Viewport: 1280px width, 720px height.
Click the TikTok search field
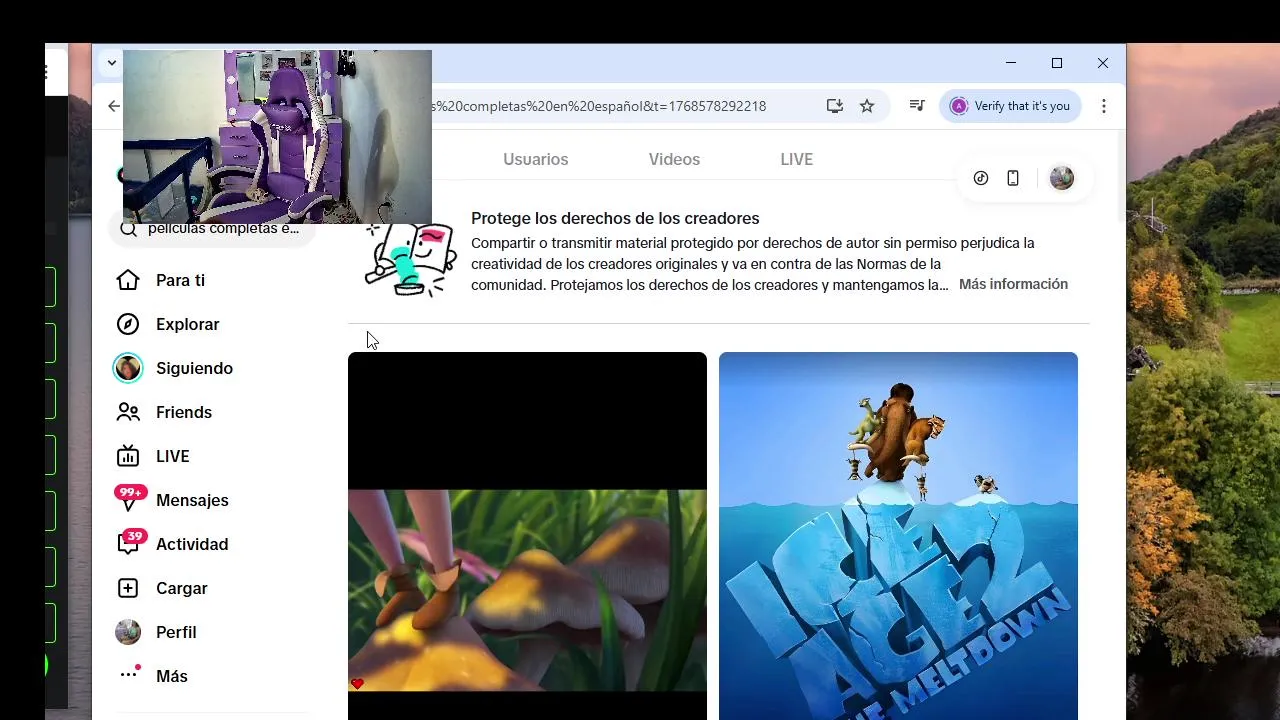pyautogui.click(x=212, y=229)
